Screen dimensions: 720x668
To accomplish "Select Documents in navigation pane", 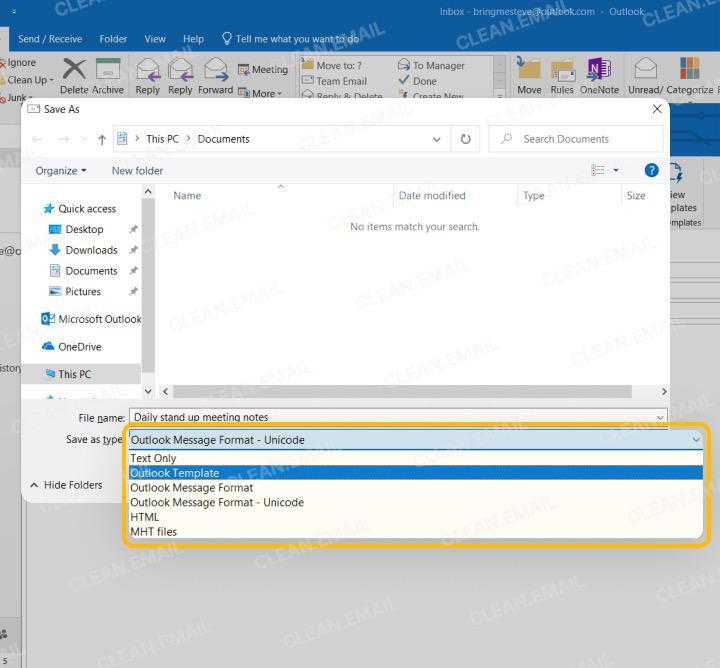I will point(84,271).
